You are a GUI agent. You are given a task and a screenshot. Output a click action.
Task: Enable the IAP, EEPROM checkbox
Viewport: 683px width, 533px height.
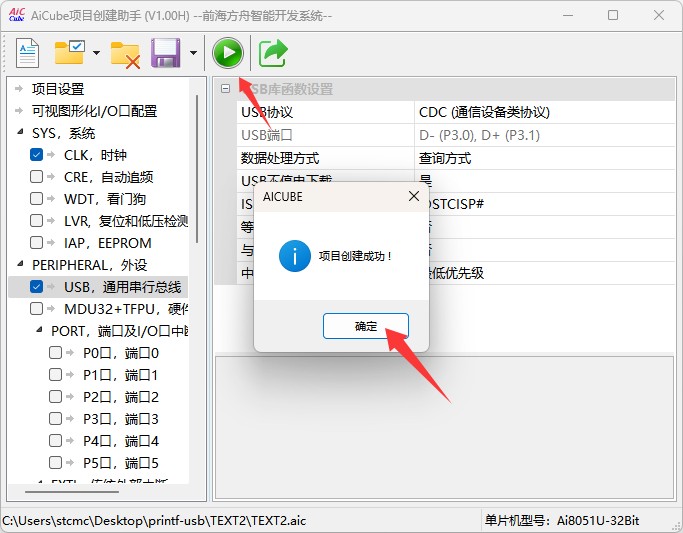pyautogui.click(x=37, y=242)
